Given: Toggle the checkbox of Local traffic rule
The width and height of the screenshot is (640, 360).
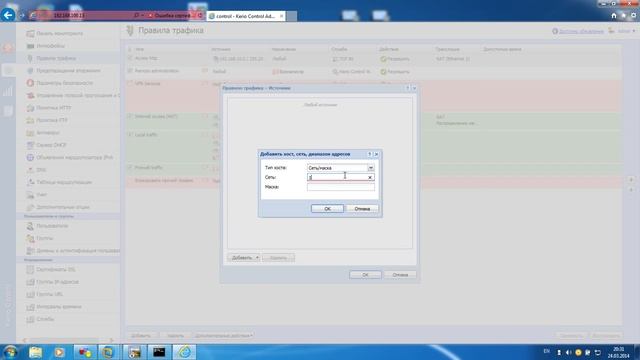Looking at the screenshot, I should (130, 135).
